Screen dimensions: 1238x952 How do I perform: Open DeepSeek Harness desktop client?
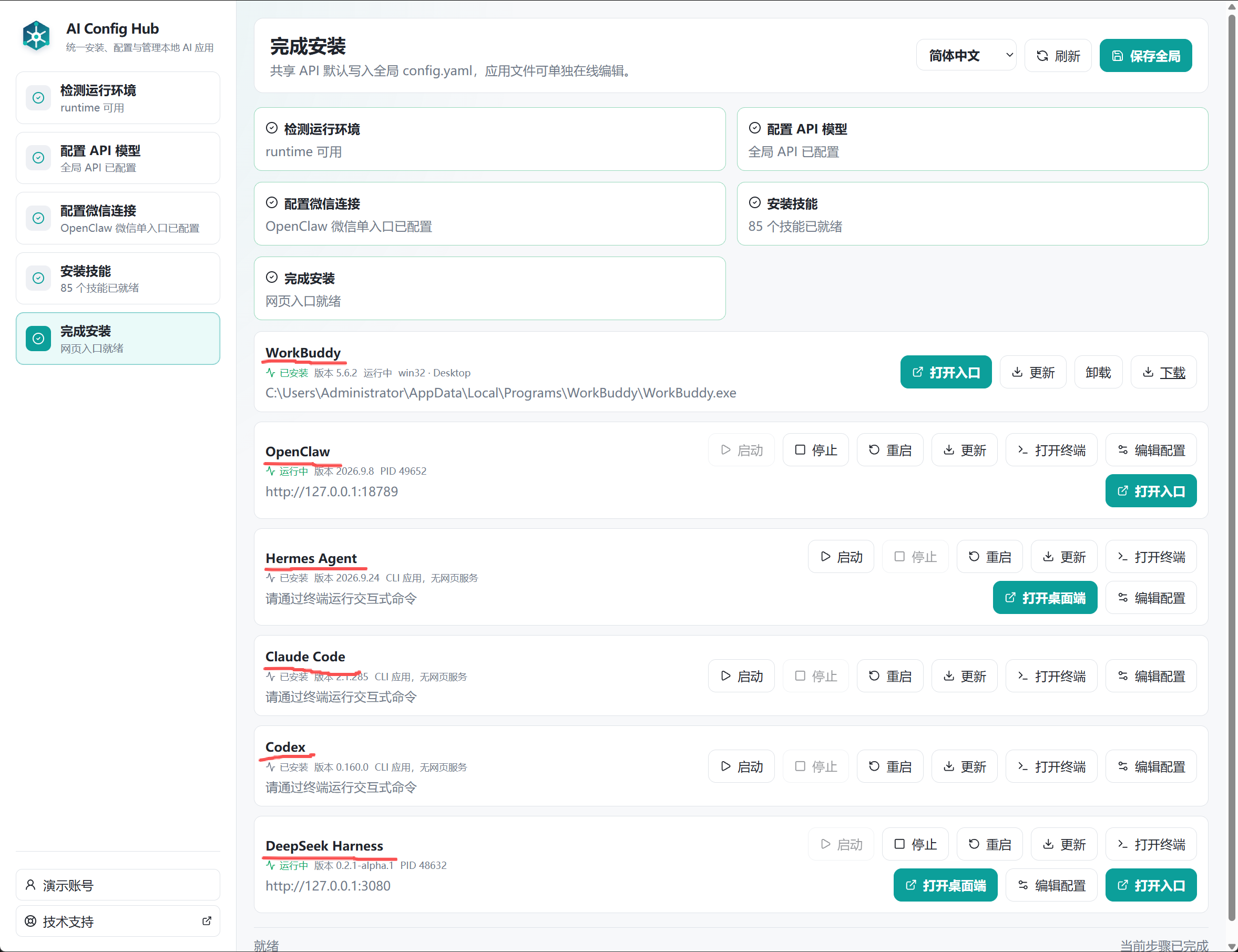pyautogui.click(x=945, y=885)
